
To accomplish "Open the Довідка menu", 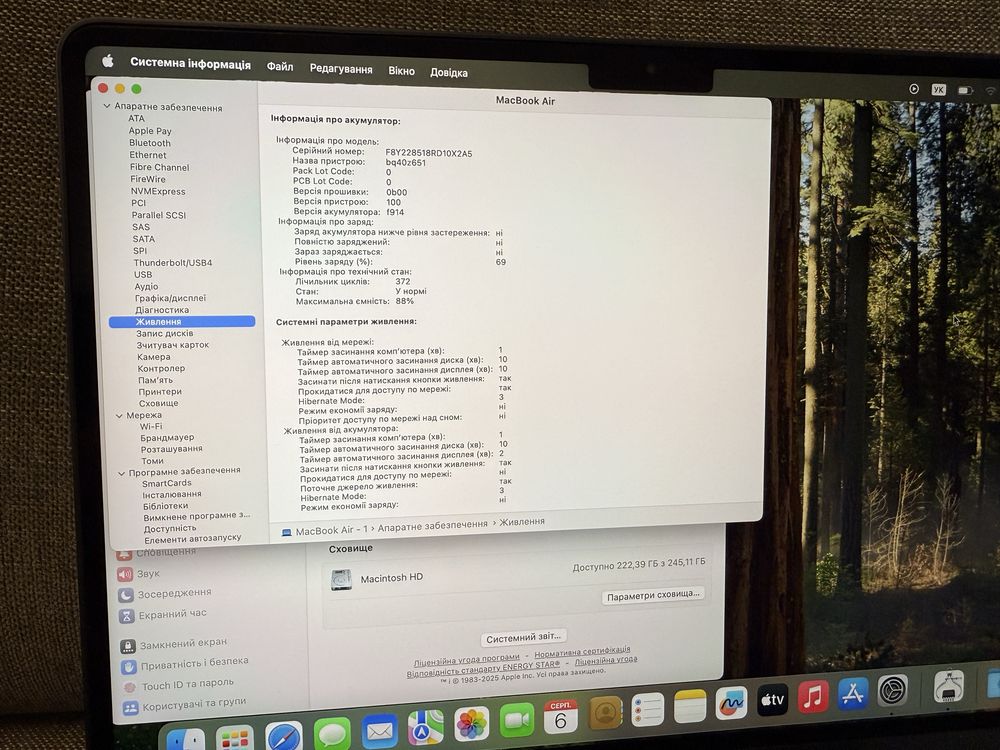I will (x=449, y=73).
